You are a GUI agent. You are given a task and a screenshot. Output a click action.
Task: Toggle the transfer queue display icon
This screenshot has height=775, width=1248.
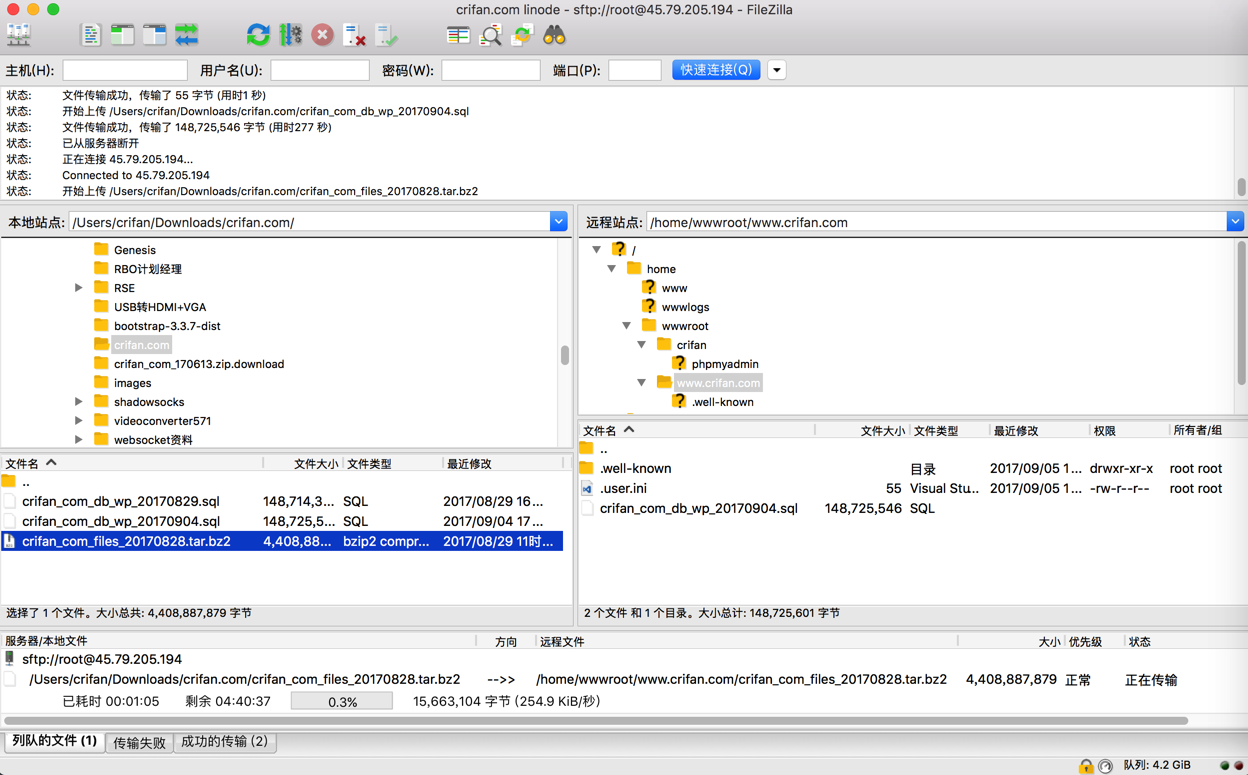point(187,35)
